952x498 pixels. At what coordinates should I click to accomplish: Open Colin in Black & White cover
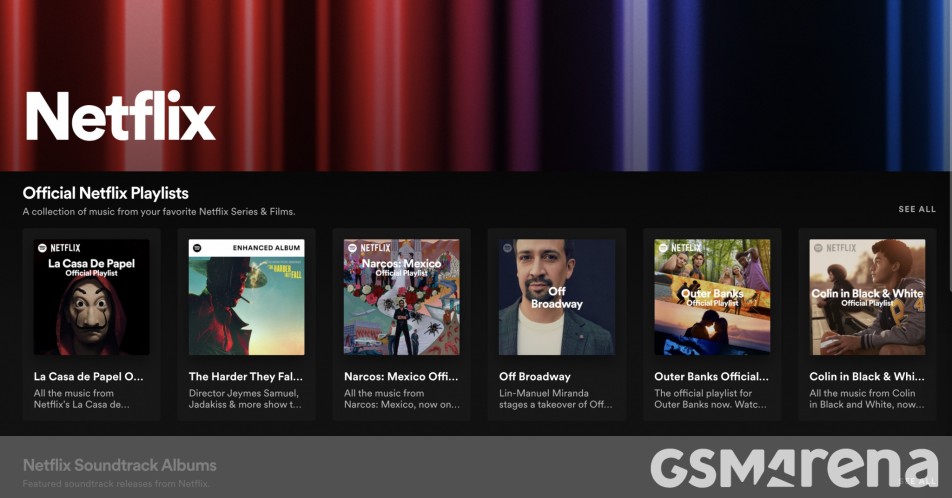(867, 297)
